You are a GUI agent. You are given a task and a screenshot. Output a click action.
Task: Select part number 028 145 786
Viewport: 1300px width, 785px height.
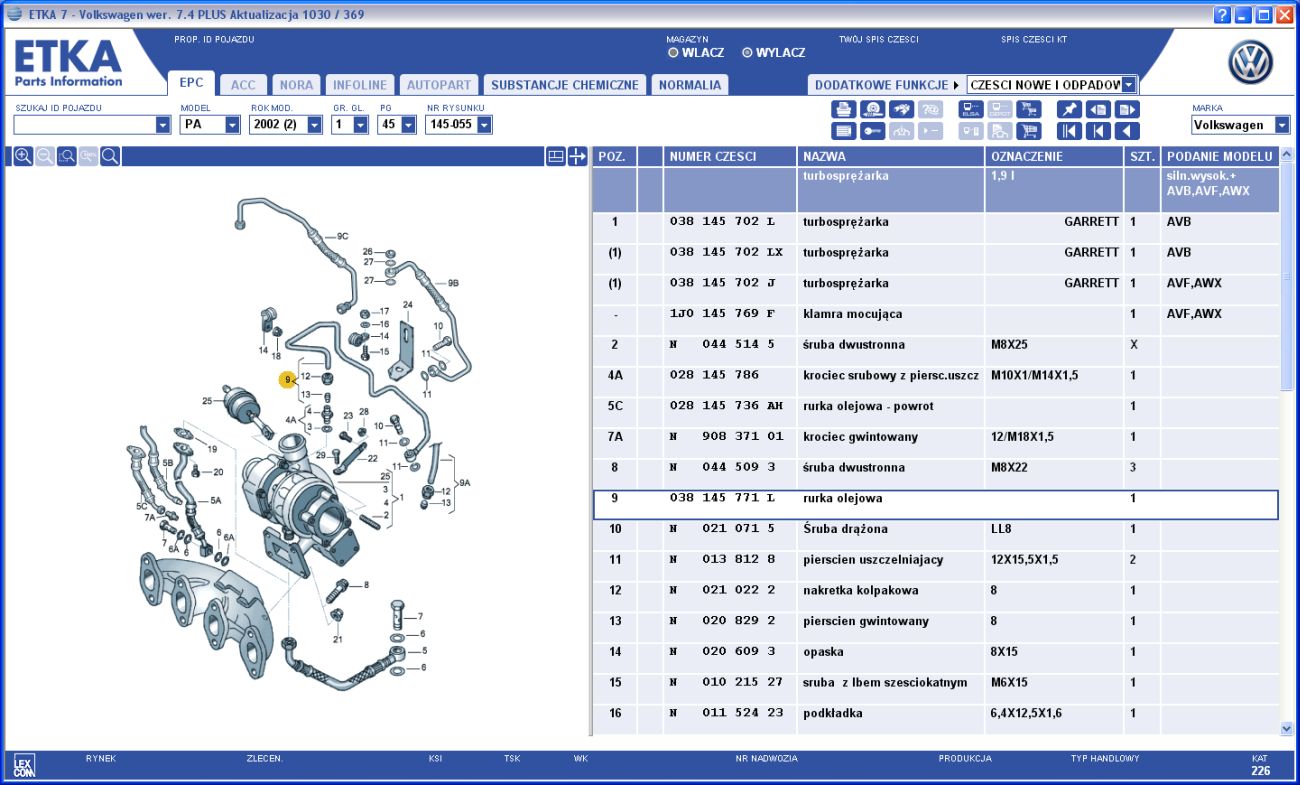click(714, 376)
